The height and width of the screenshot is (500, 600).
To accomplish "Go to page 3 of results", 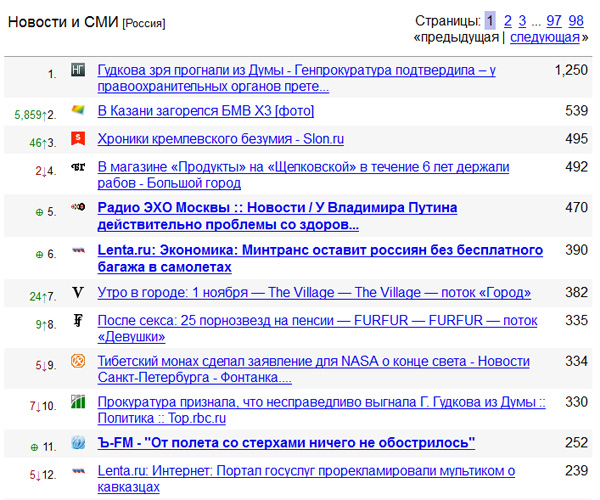I will coord(522,20).
